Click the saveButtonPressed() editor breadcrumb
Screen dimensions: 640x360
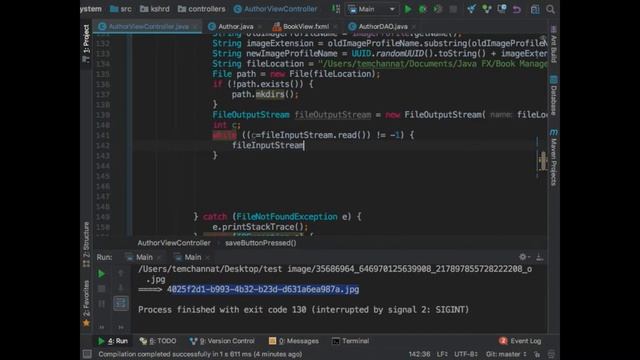(260, 243)
